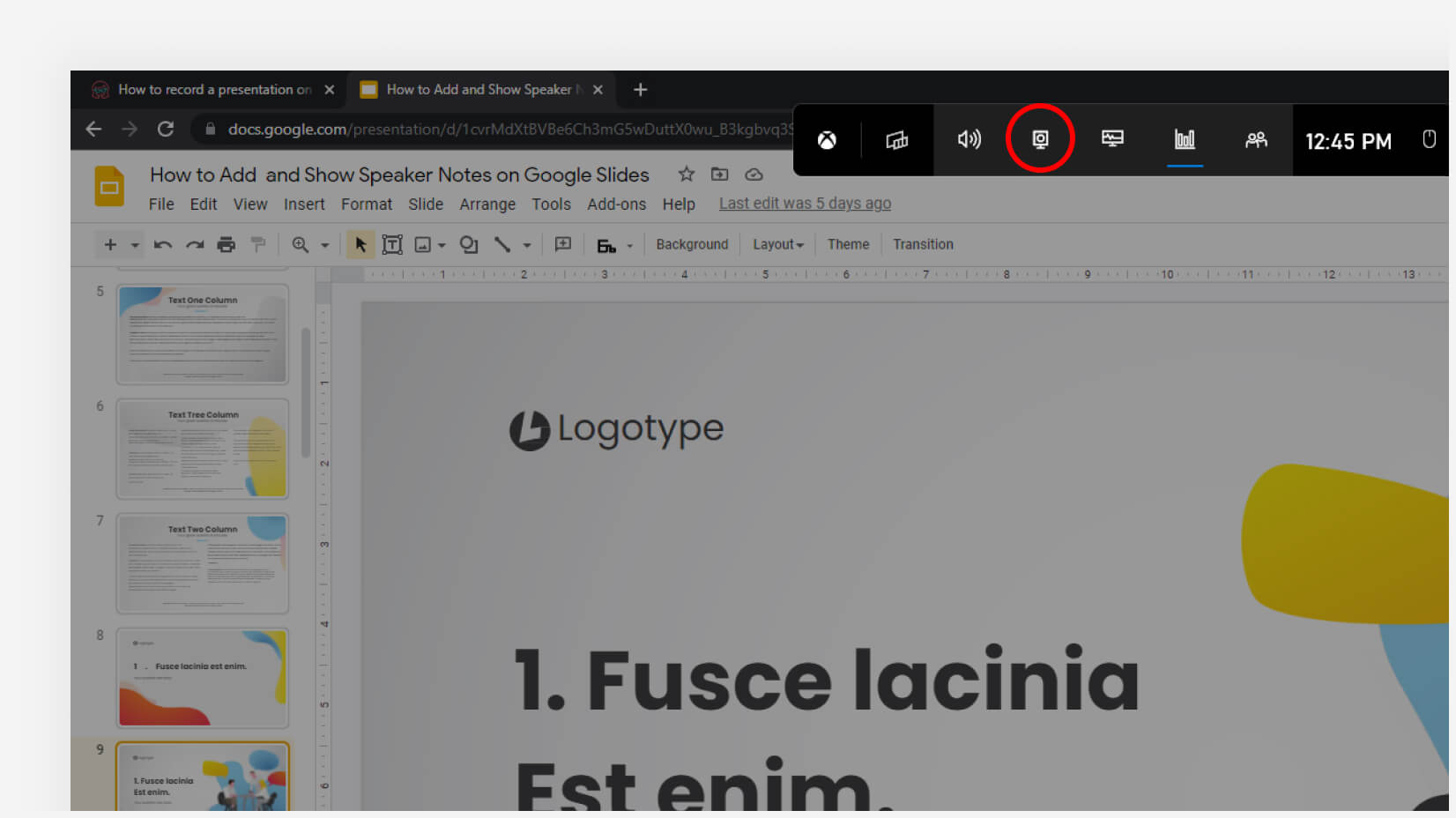Select slide 7 thumbnail Text Two Column
This screenshot has width=1456, height=818.
tap(203, 563)
